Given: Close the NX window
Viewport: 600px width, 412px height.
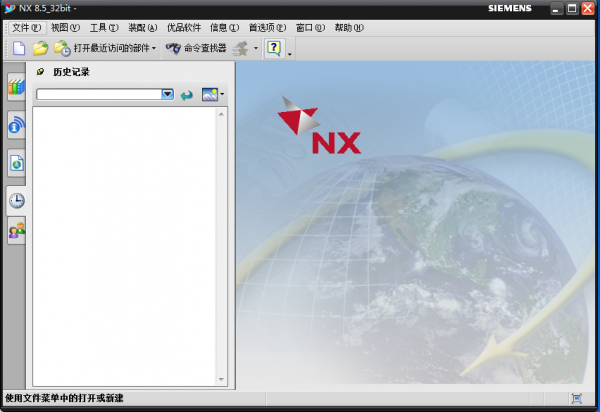Looking at the screenshot, I should pyautogui.click(x=588, y=8).
